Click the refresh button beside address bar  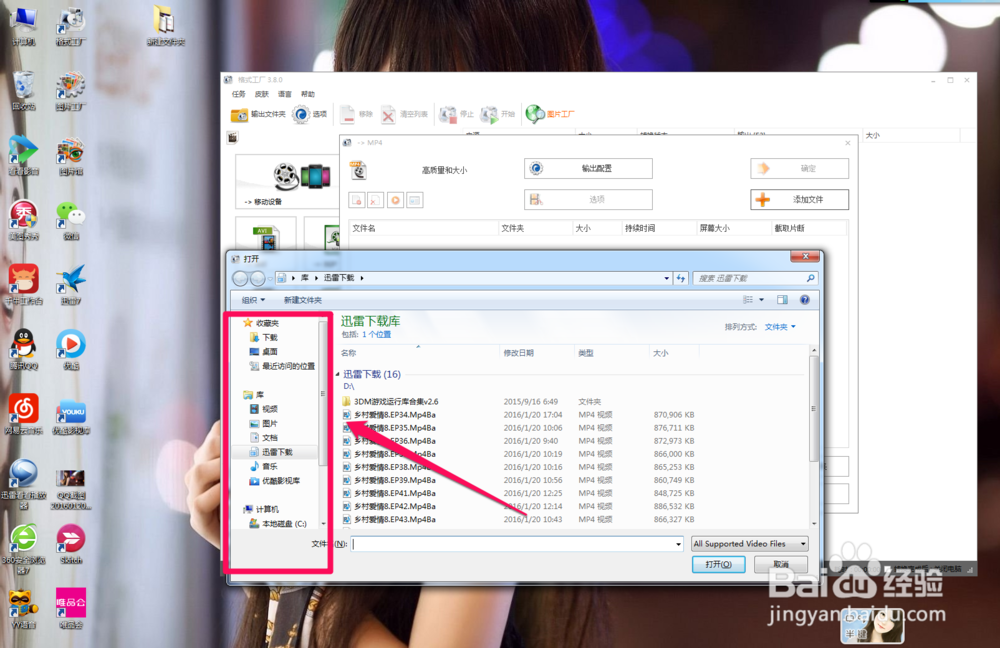tap(680, 278)
